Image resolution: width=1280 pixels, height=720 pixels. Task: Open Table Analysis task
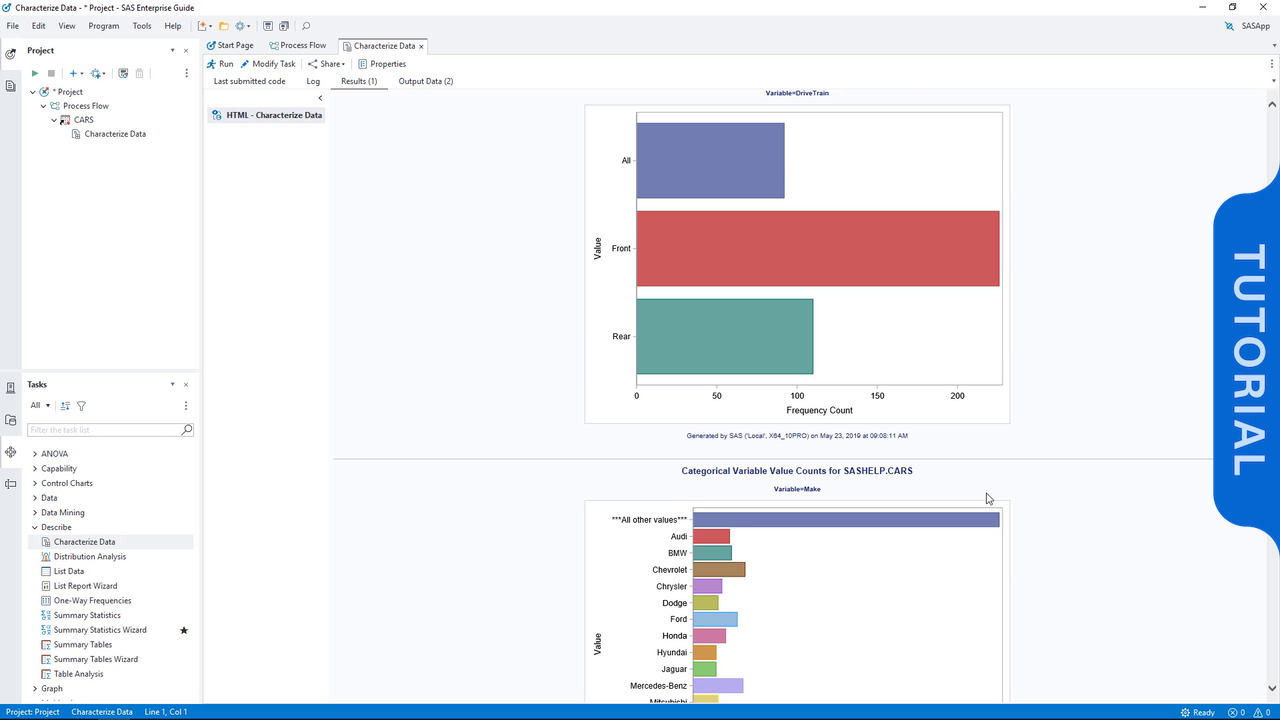tap(78, 674)
